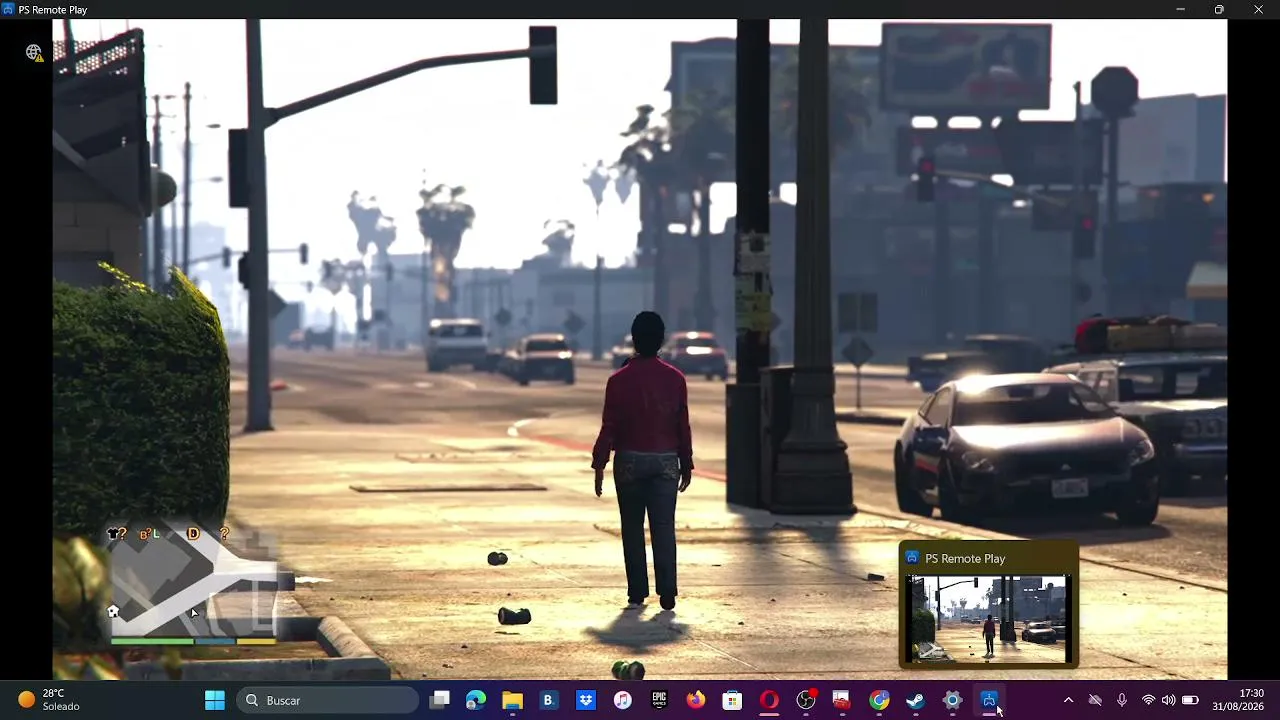Click the PS Remote Play title bar icon
Screen dimensions: 1280x720
pyautogui.click(x=8, y=9)
